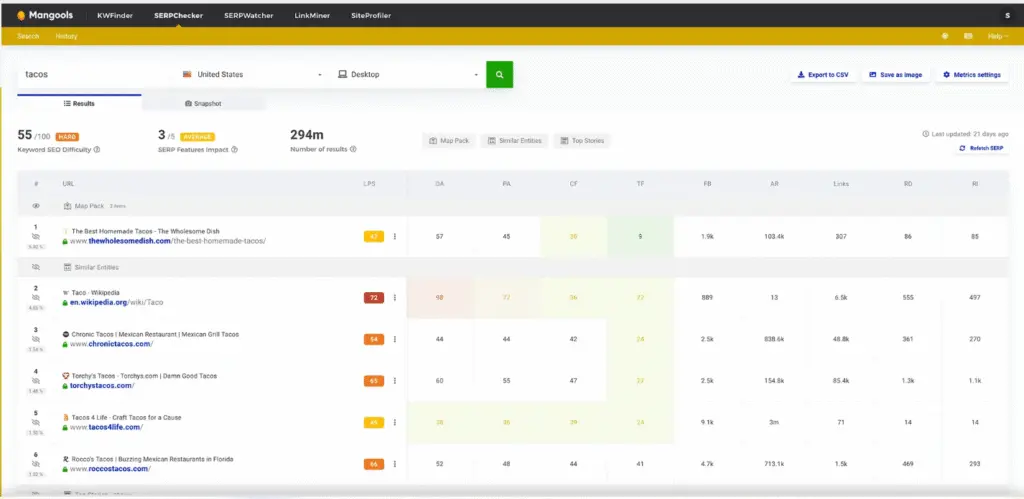Switch to the Results tab
Viewport: 1024px width, 499px height.
[79, 103]
